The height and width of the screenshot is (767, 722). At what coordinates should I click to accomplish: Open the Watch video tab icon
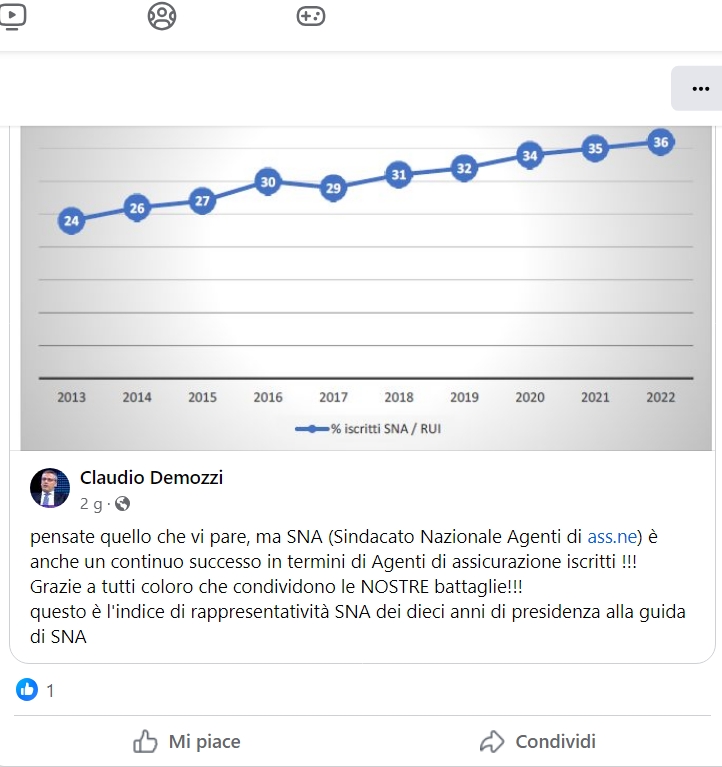pyautogui.click(x=12, y=17)
